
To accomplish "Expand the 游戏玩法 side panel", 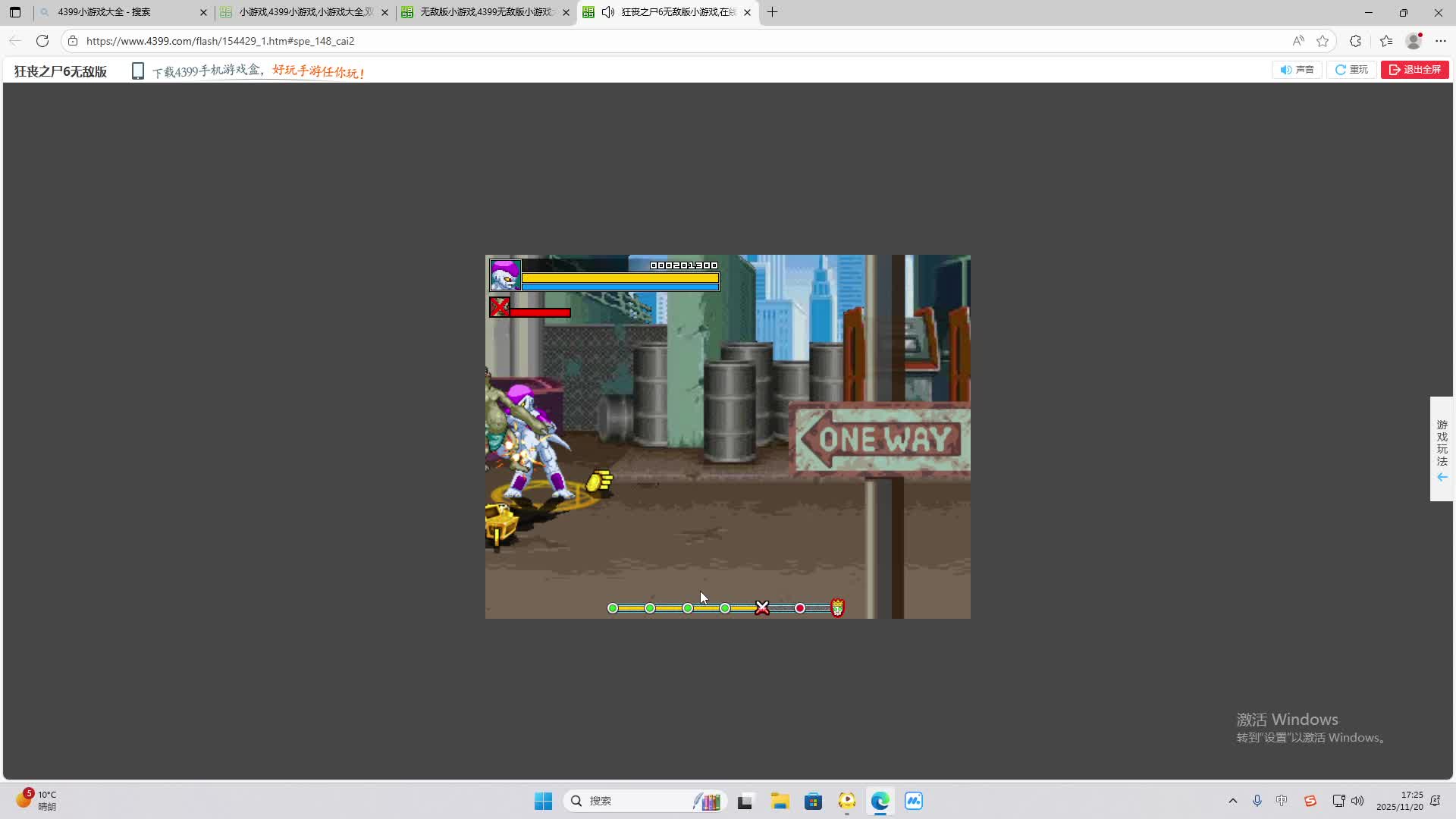I will 1442,449.
